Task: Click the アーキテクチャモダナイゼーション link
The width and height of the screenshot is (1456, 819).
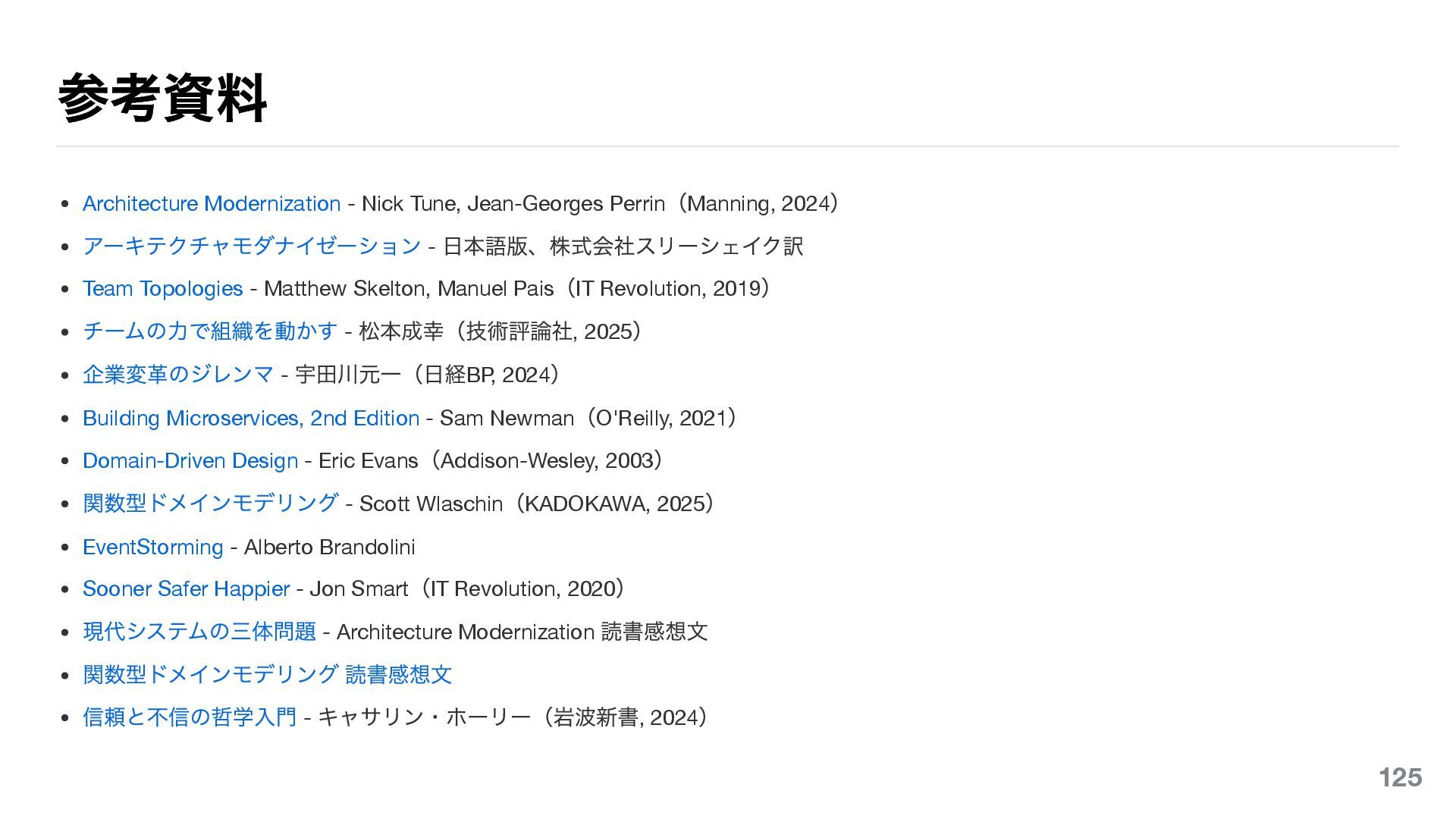Action: 251,246
